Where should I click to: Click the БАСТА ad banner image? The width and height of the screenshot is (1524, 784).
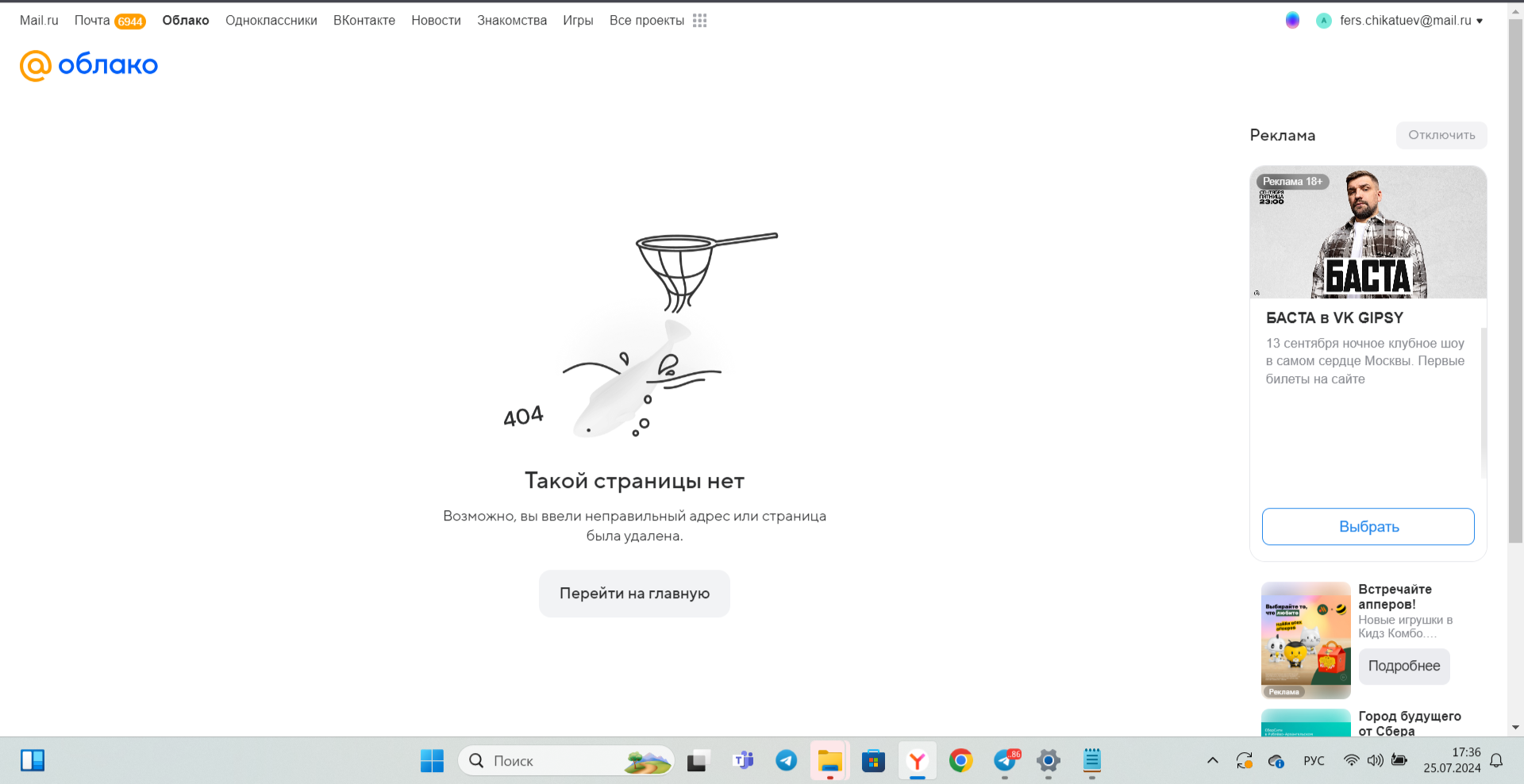coord(1368,232)
